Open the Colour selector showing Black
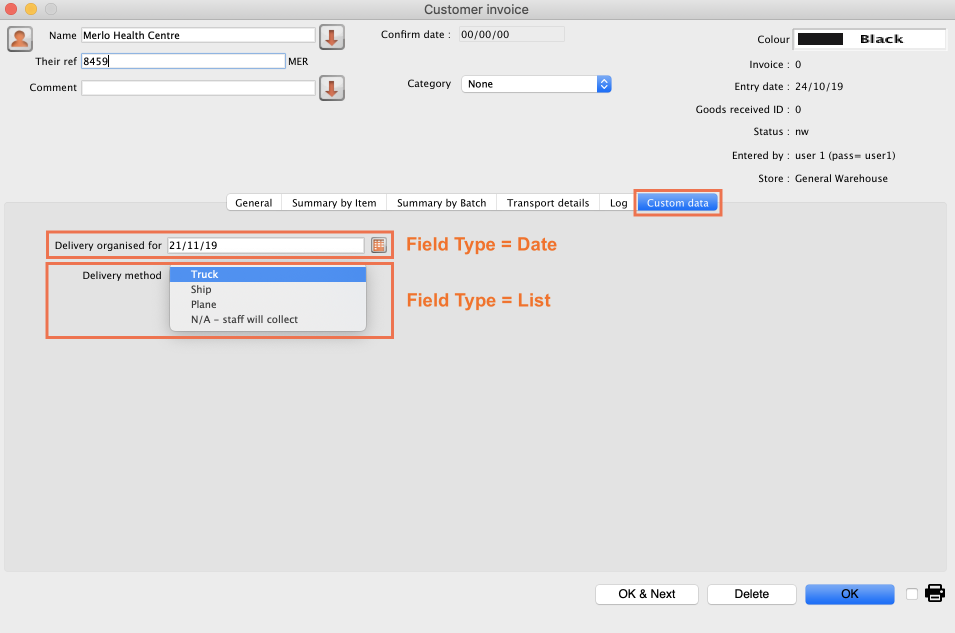Image resolution: width=955 pixels, height=633 pixels. pyautogui.click(x=869, y=39)
